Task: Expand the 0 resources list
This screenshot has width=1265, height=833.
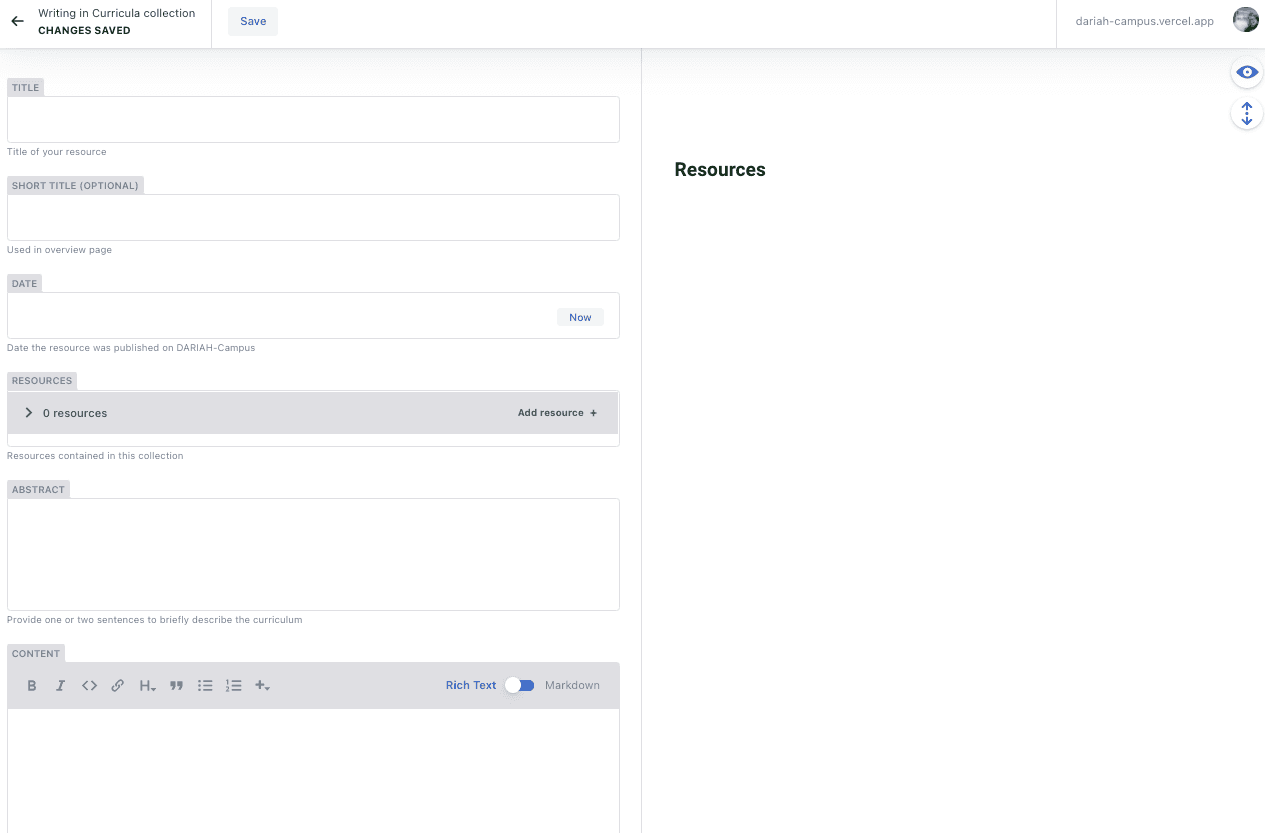Action: [29, 413]
